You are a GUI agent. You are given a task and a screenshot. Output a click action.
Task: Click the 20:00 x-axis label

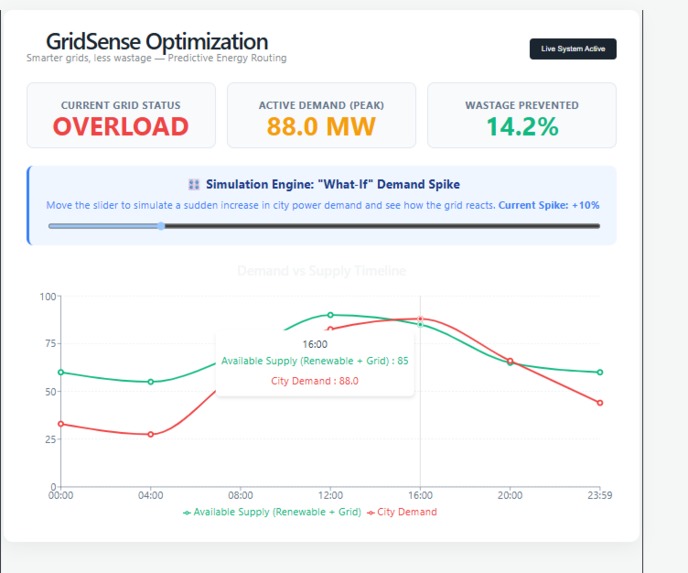coord(510,495)
